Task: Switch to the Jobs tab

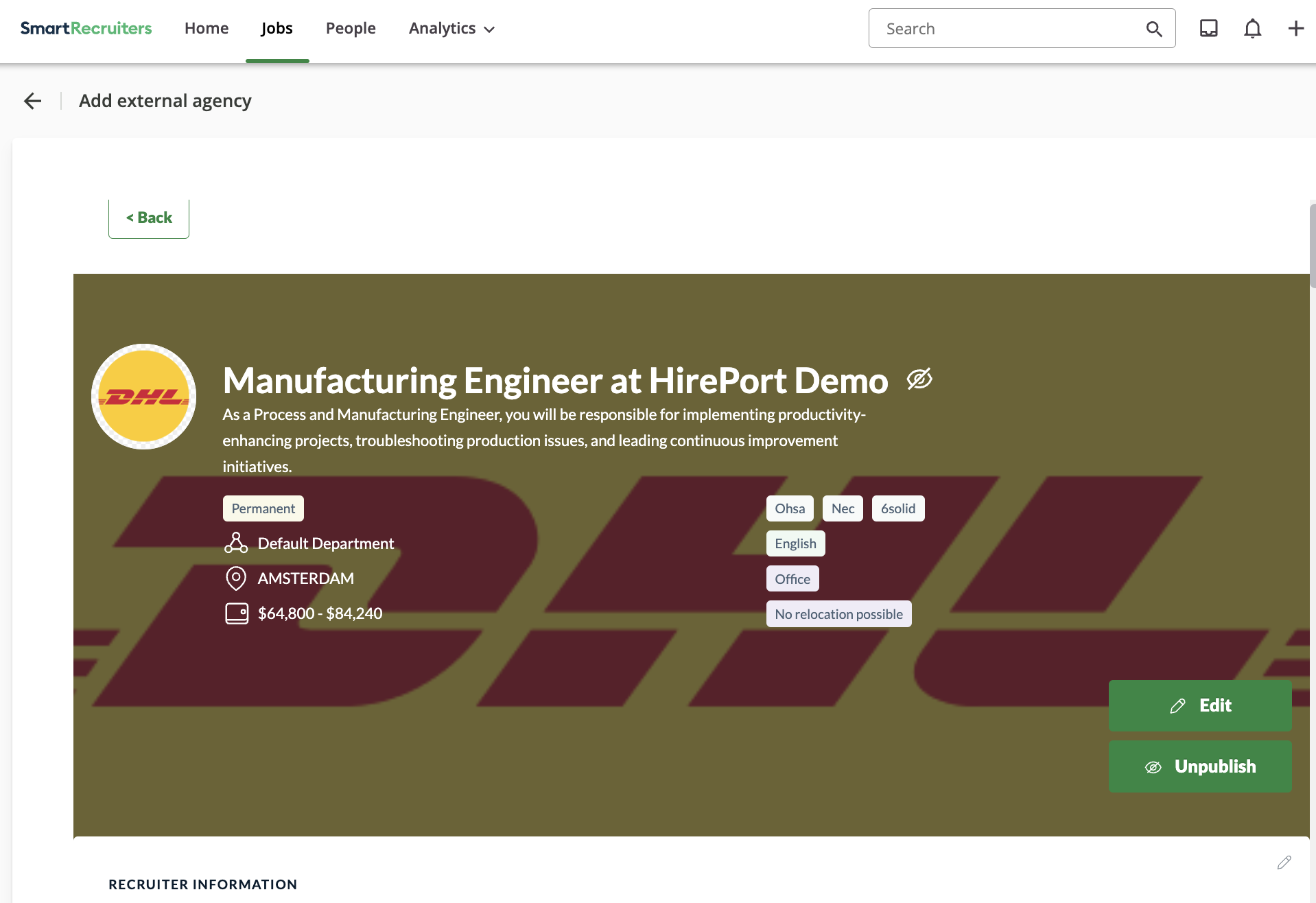Action: [277, 28]
